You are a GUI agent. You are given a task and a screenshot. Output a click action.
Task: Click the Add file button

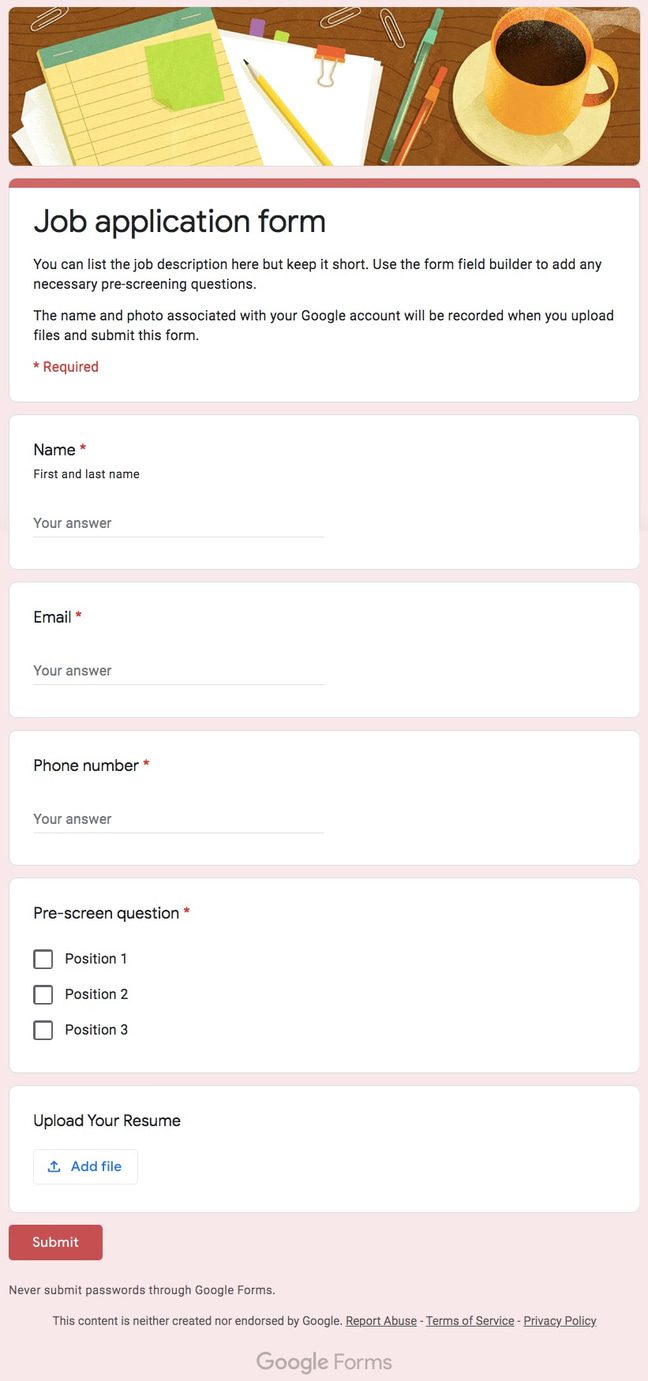pos(85,1166)
